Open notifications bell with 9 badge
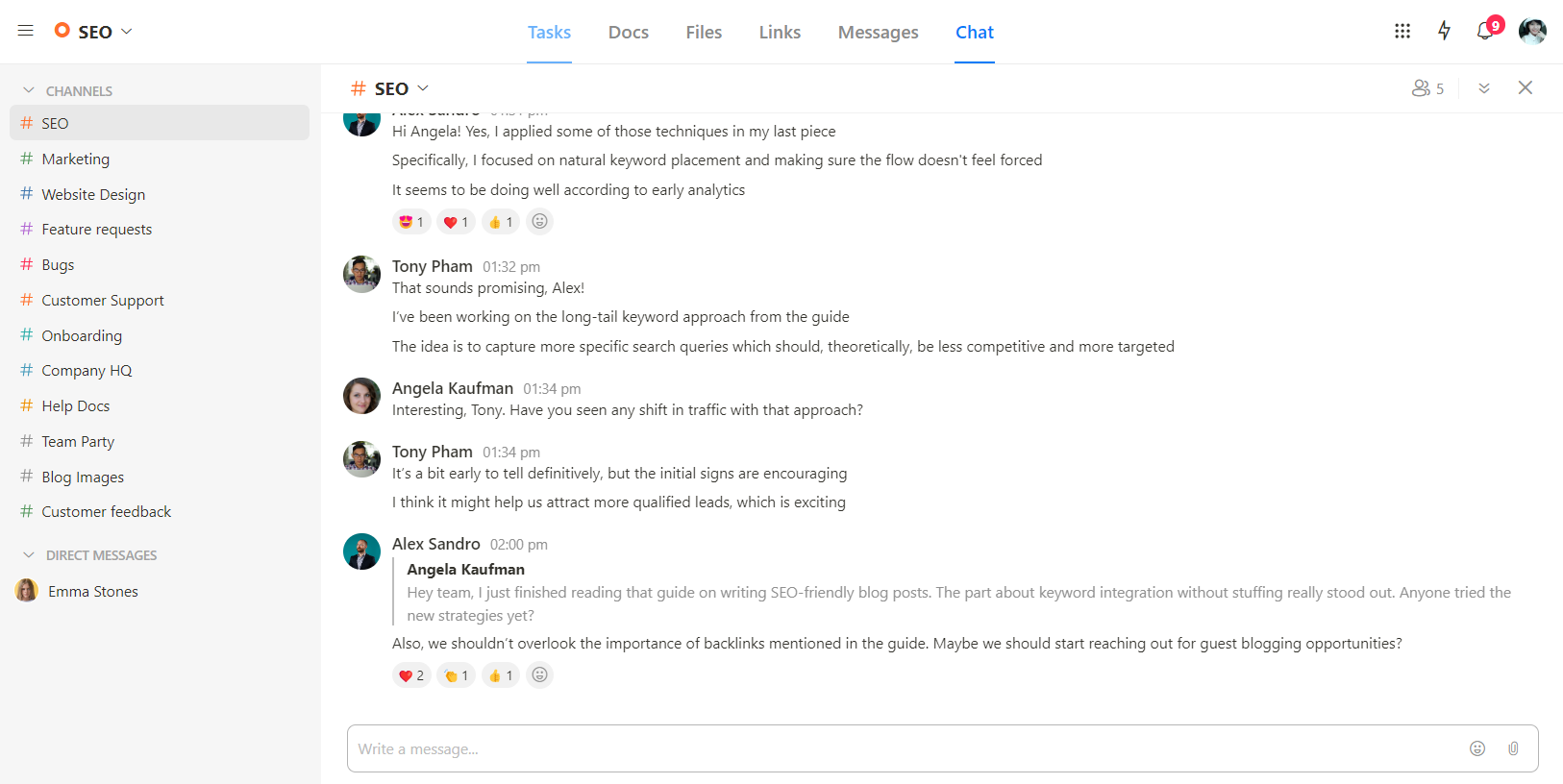Viewport: 1563px width, 784px height. (x=1486, y=31)
